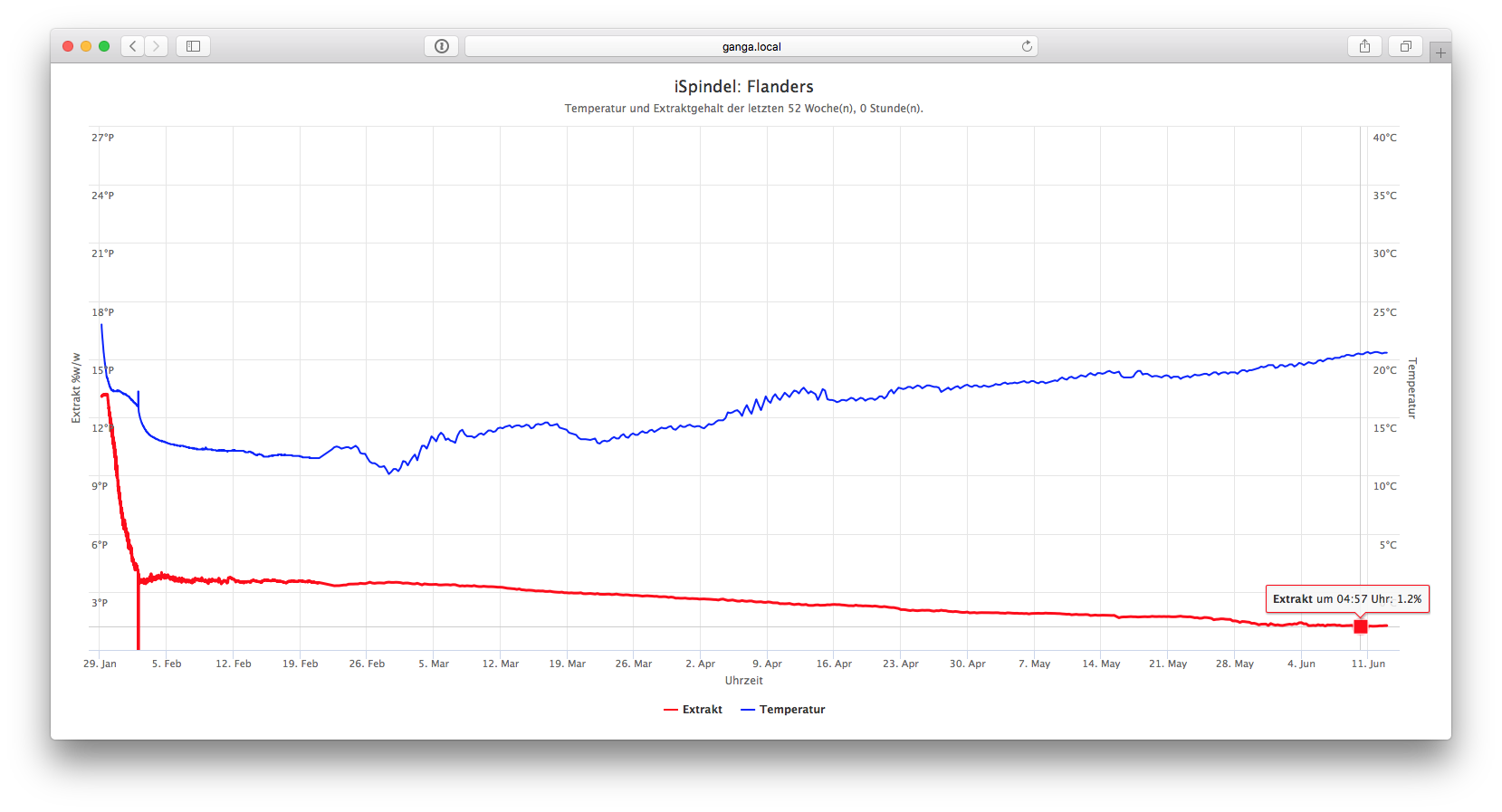Screen dimensions: 1502x812
Task: Click the red square marker on the Extrakt line
Action: pyautogui.click(x=1360, y=626)
